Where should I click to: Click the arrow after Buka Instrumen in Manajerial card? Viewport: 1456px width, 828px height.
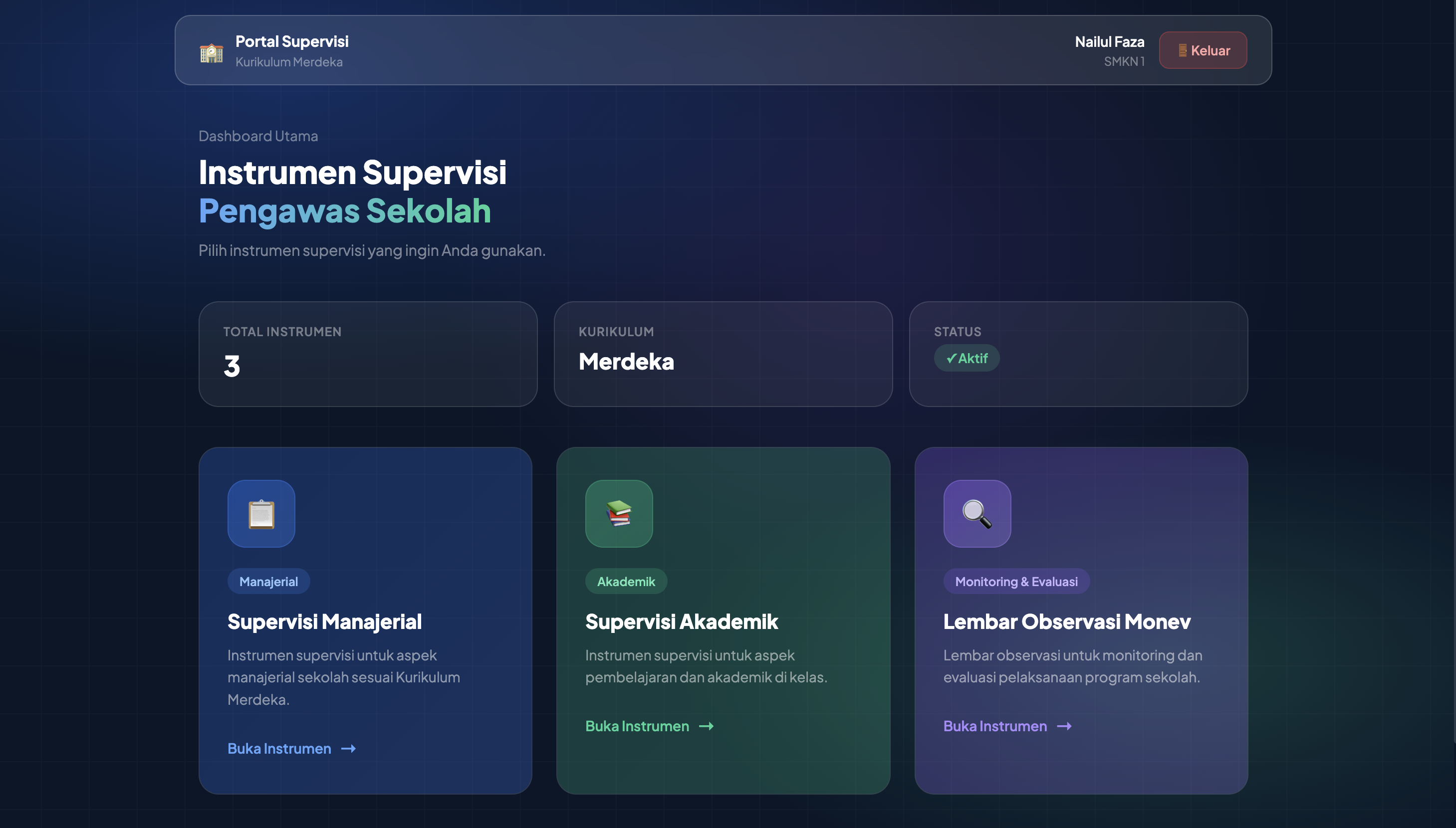[349, 748]
